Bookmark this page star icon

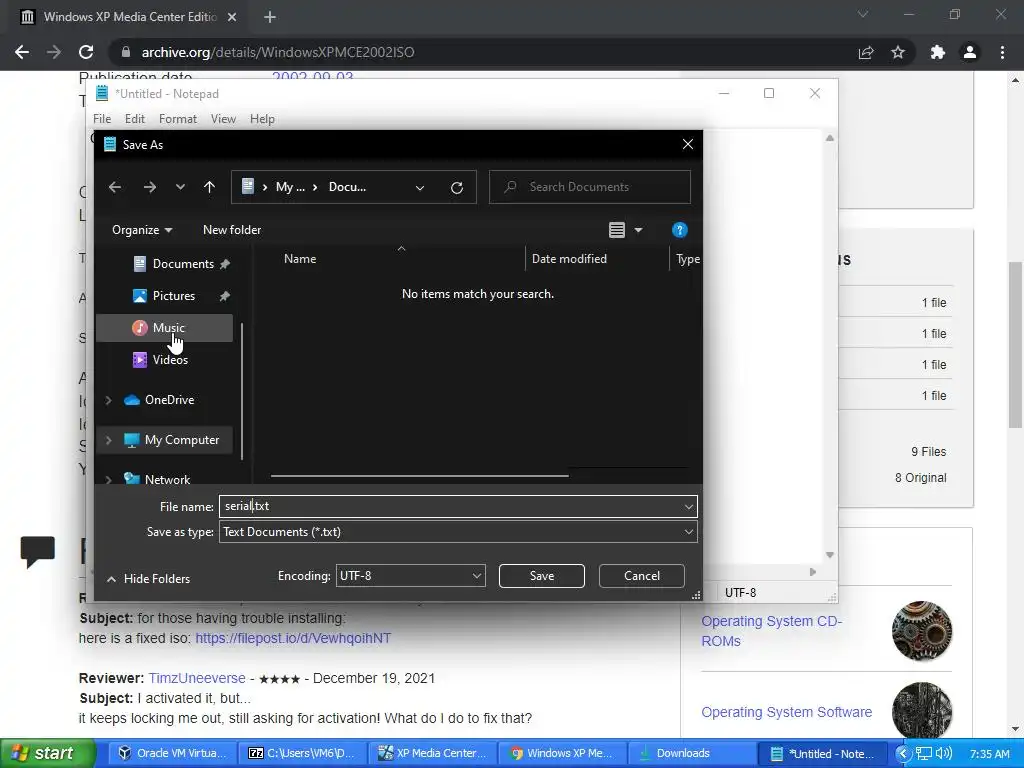(x=898, y=52)
